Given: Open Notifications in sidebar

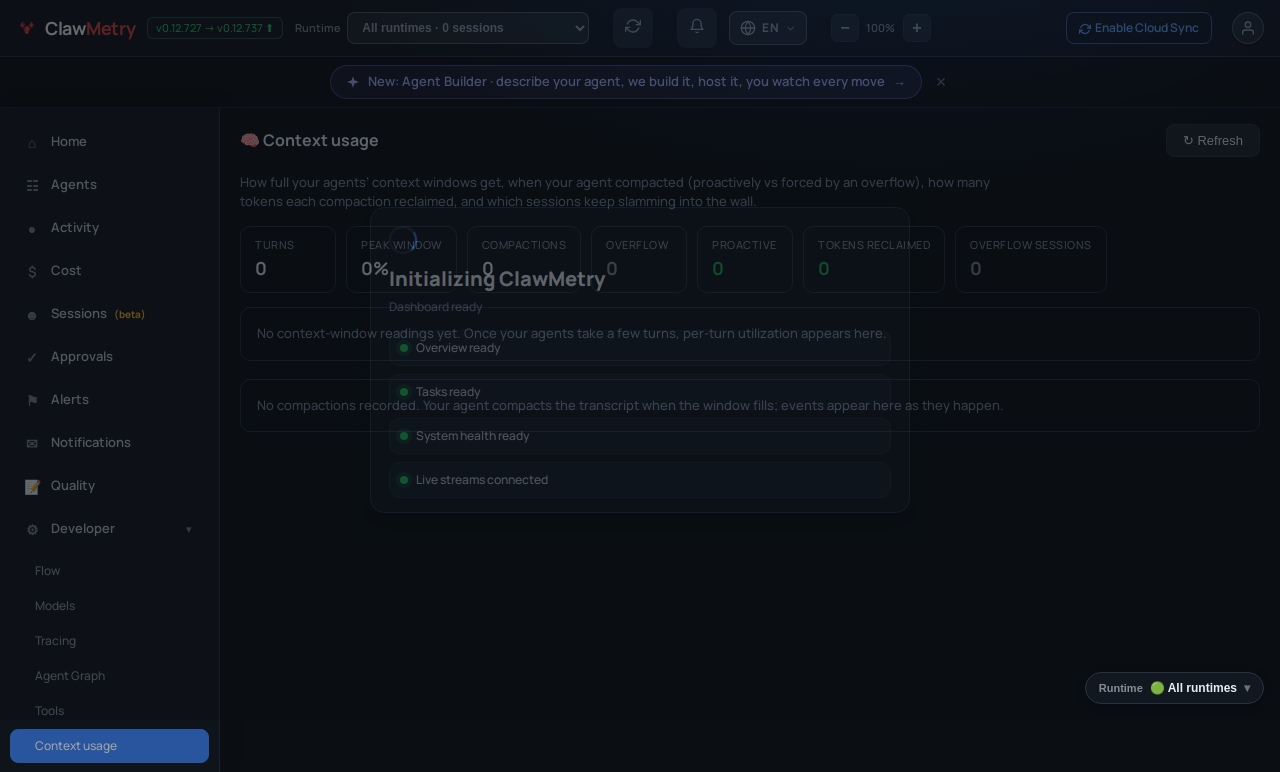Looking at the screenshot, I should pos(110,443).
